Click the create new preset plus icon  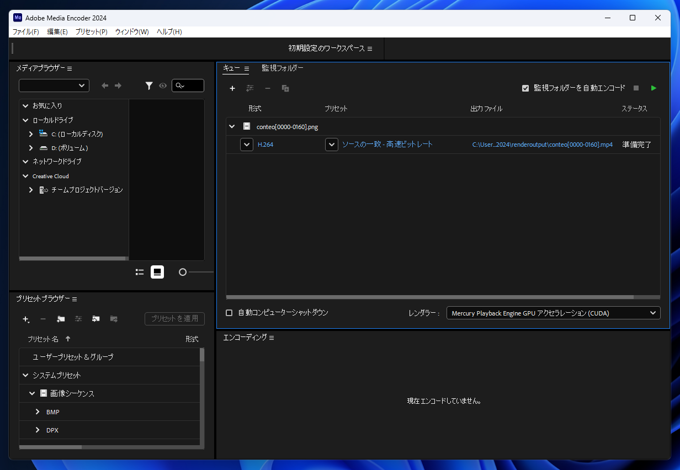click(x=26, y=319)
